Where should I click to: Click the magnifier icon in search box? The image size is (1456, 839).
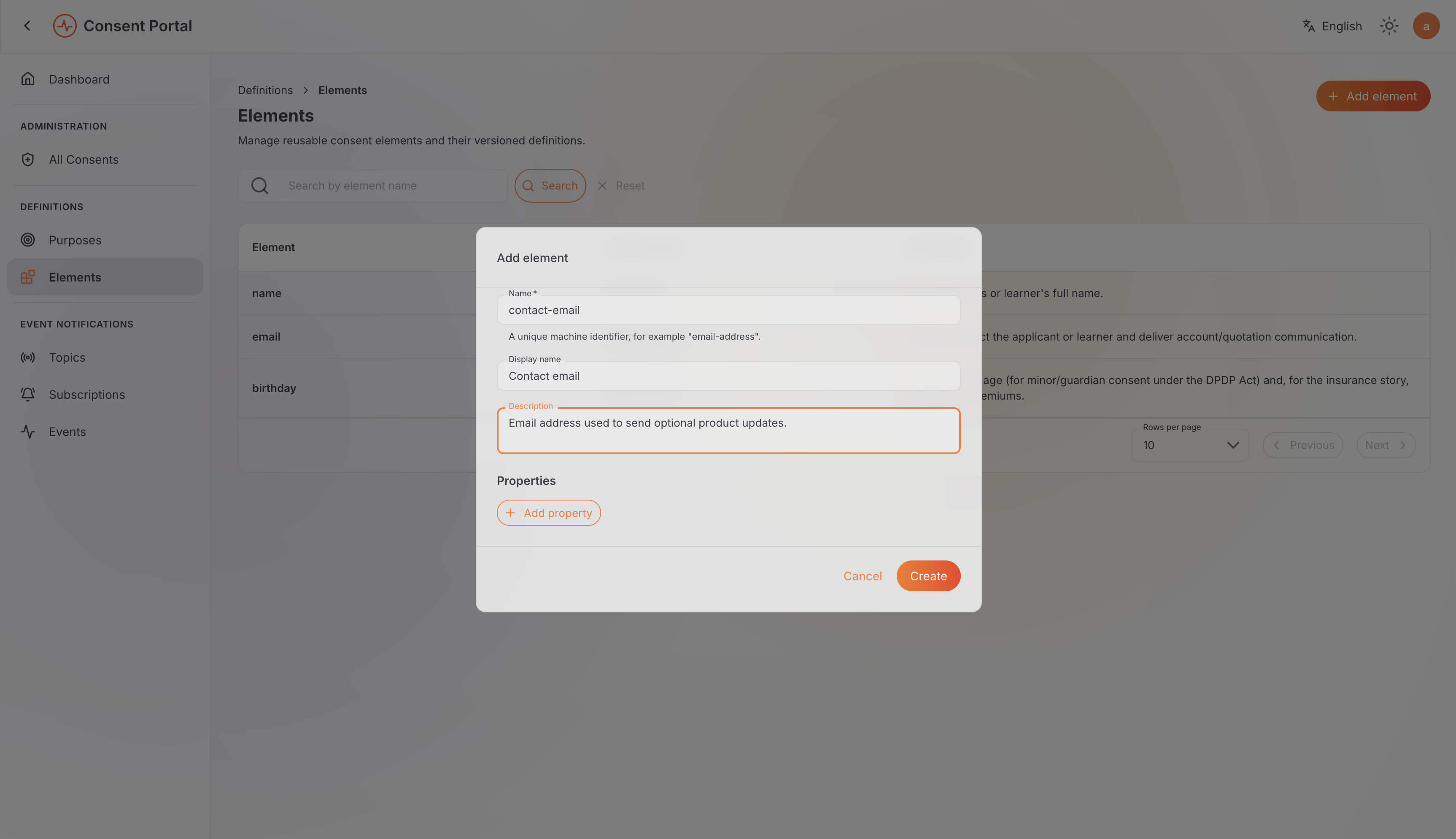pyautogui.click(x=260, y=186)
